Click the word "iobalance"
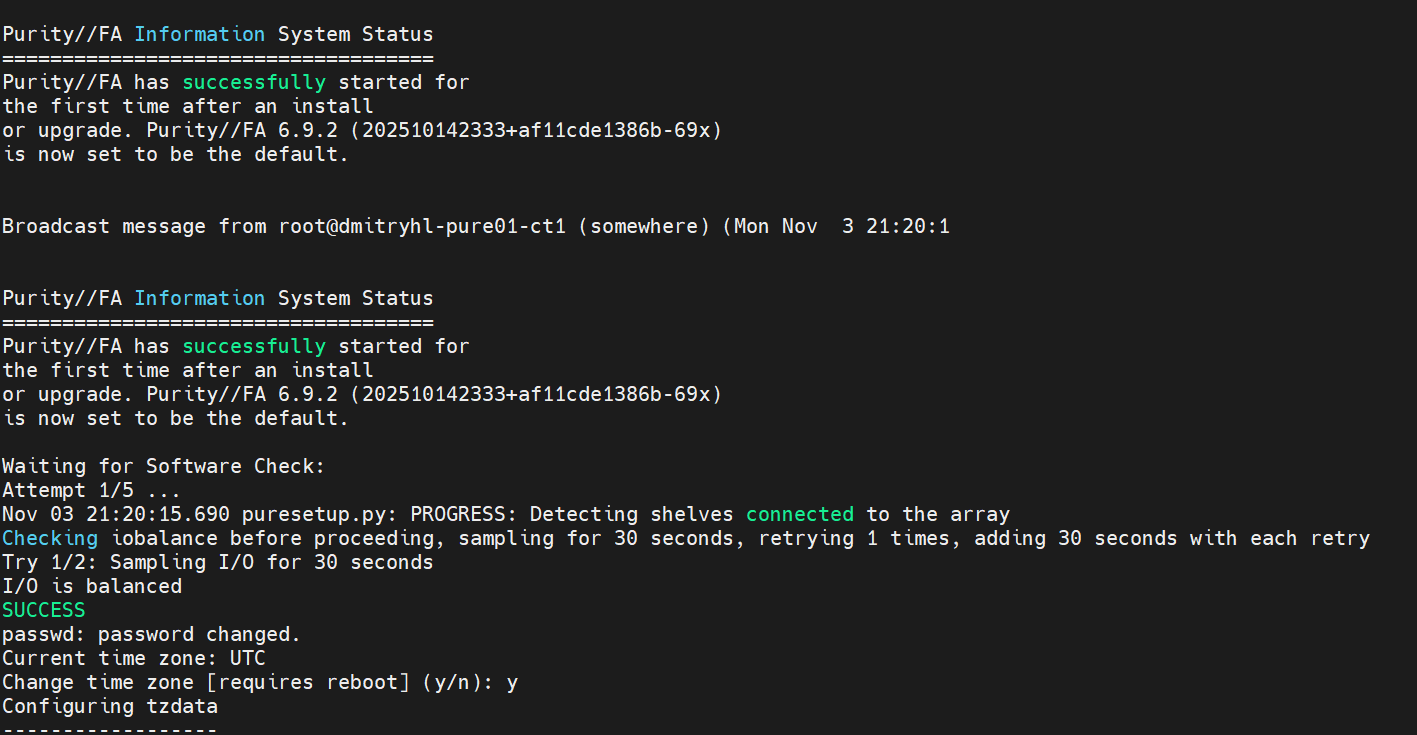 164,538
